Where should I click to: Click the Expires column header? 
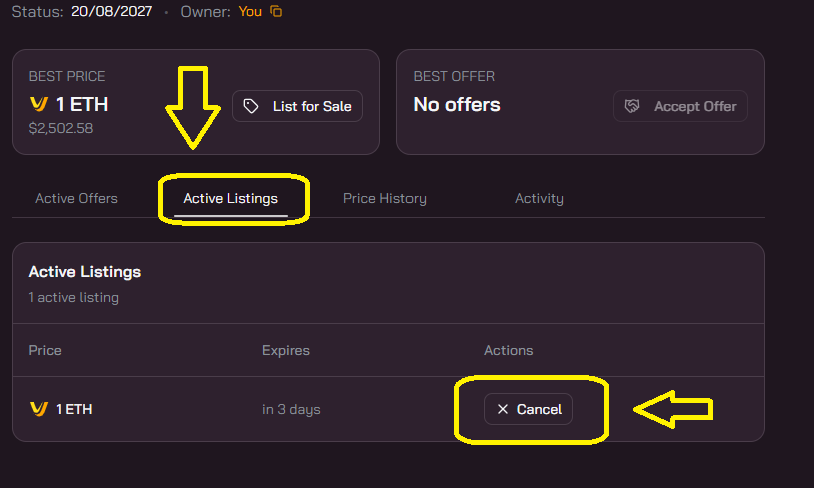click(x=286, y=350)
